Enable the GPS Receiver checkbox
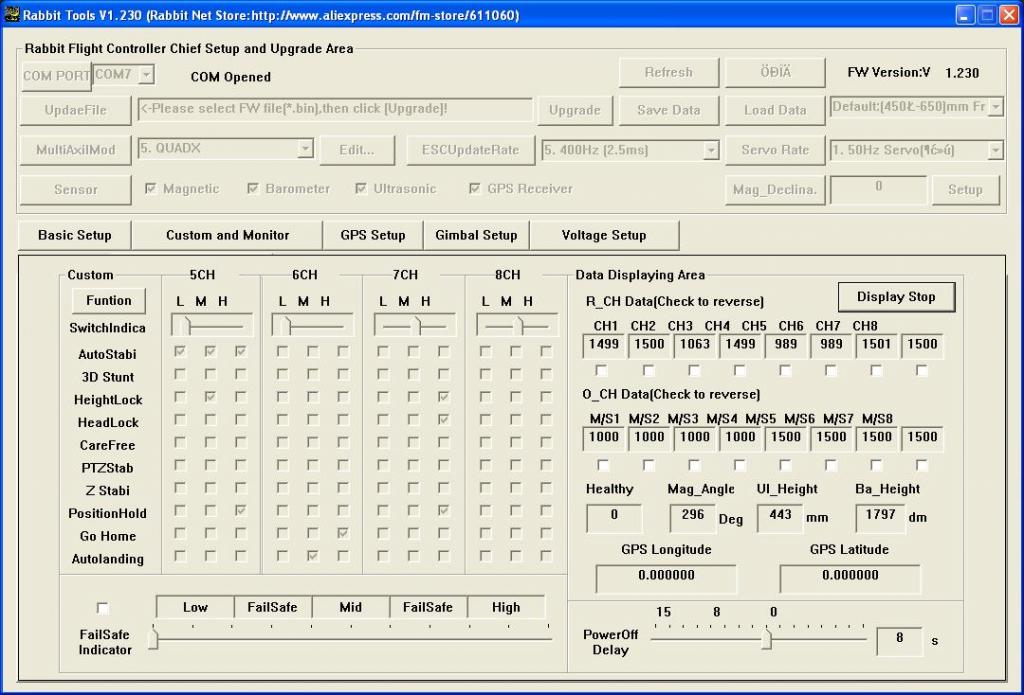Viewport: 1024px width, 695px height. [x=475, y=188]
